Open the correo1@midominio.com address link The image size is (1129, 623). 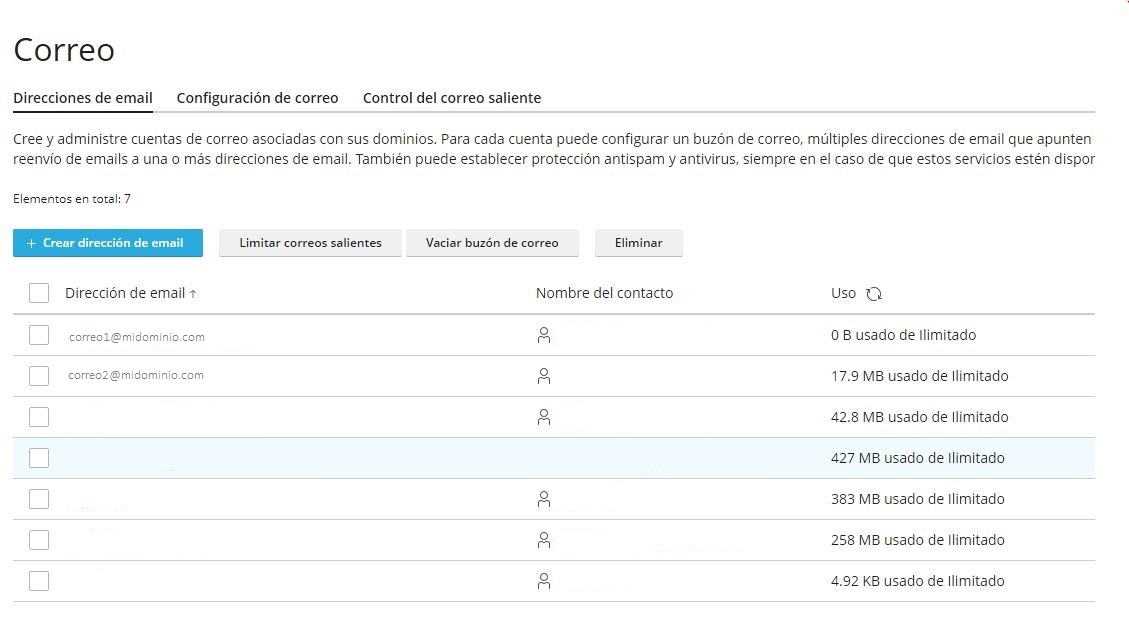[137, 337]
